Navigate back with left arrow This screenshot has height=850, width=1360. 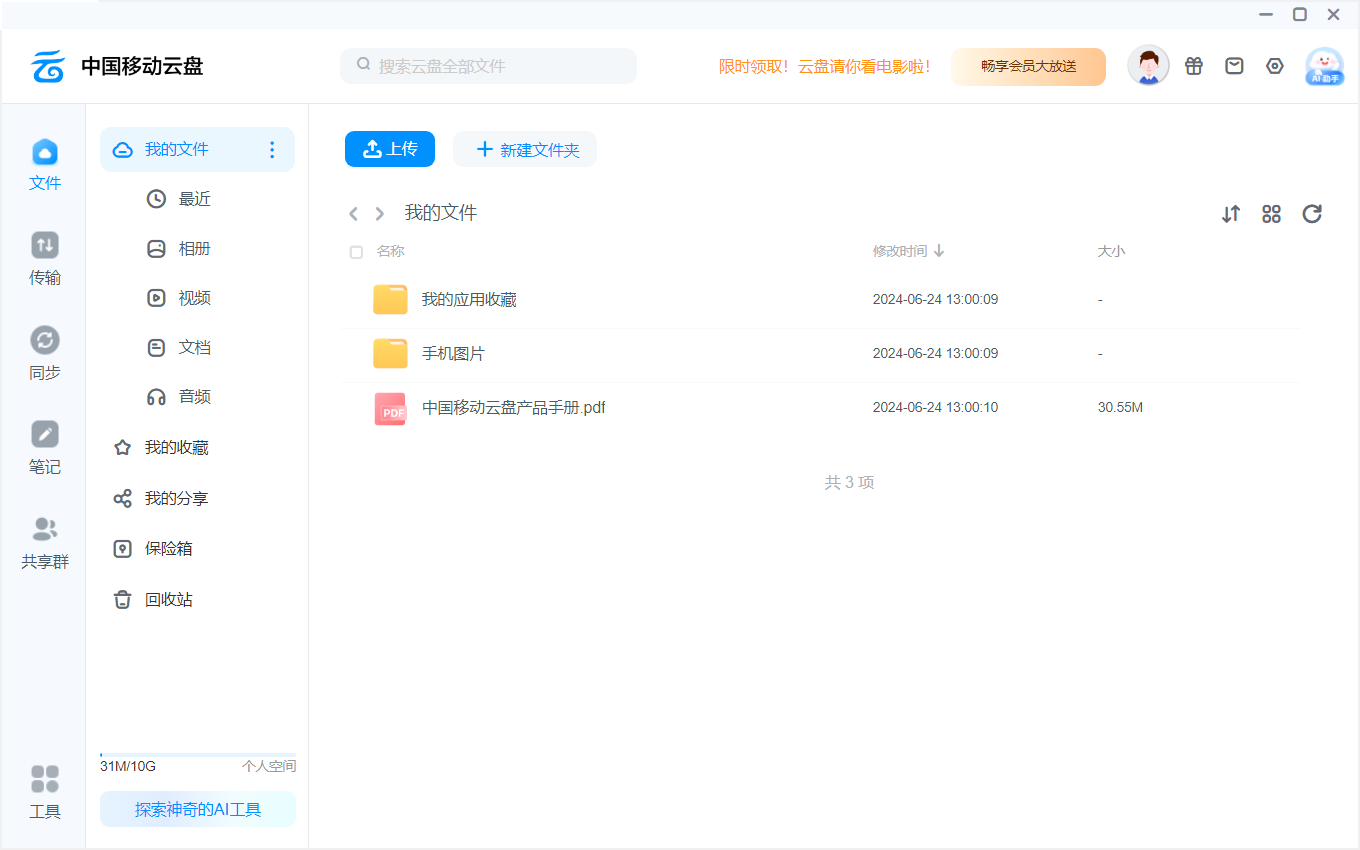[353, 214]
